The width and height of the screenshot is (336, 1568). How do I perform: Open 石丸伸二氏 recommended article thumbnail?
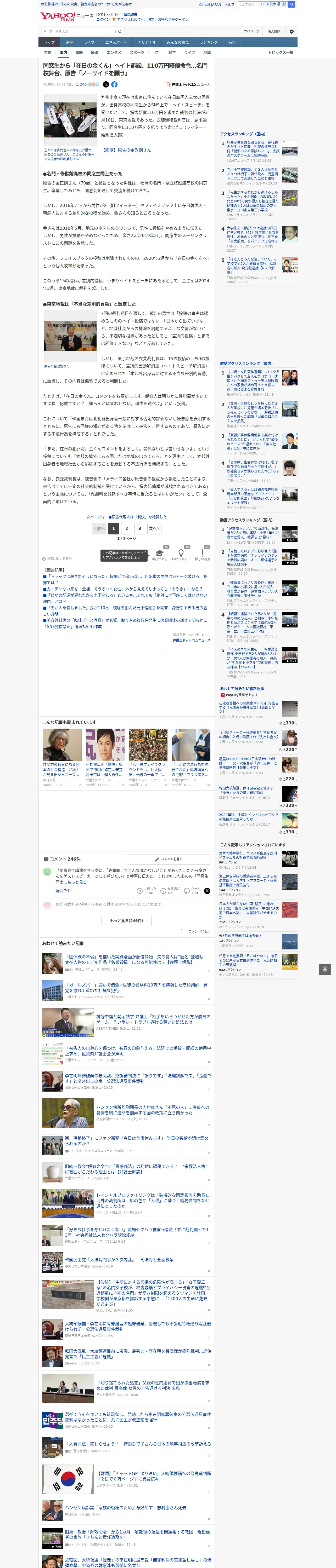[105, 745]
